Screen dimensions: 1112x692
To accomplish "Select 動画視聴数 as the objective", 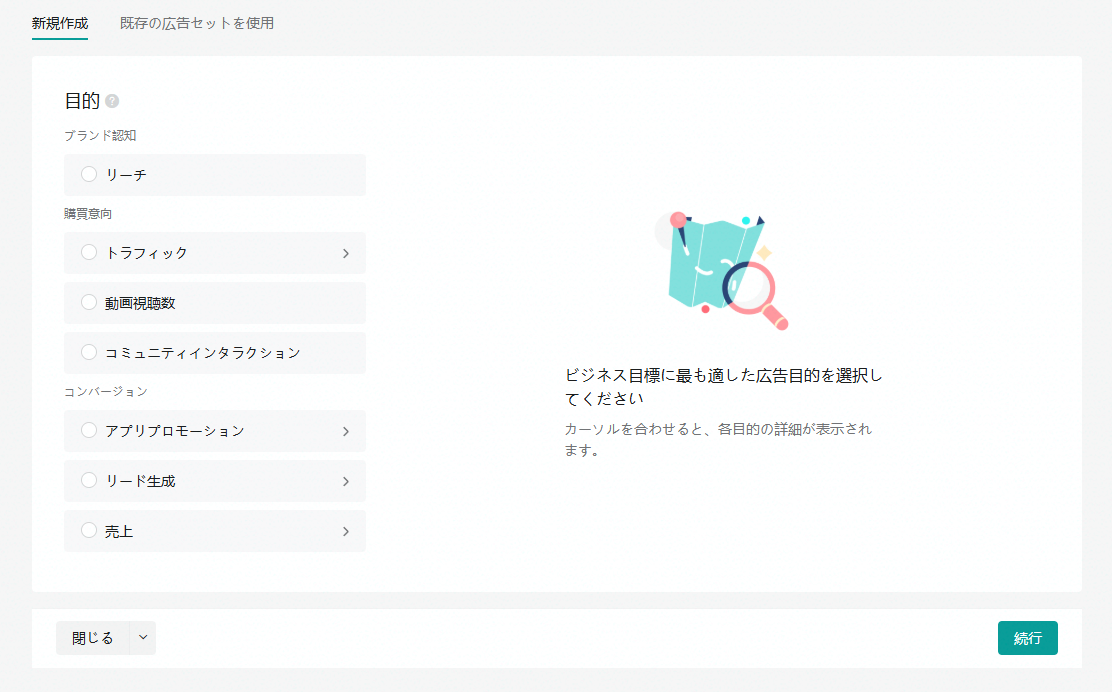I will tap(89, 302).
